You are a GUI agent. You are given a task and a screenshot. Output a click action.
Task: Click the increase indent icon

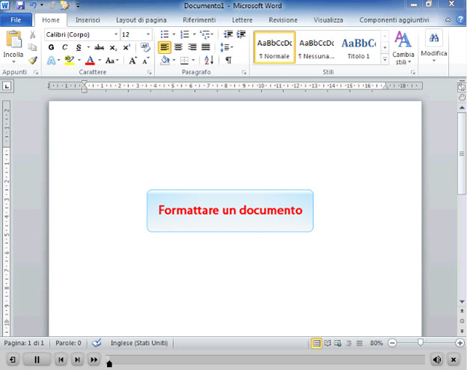[241, 34]
